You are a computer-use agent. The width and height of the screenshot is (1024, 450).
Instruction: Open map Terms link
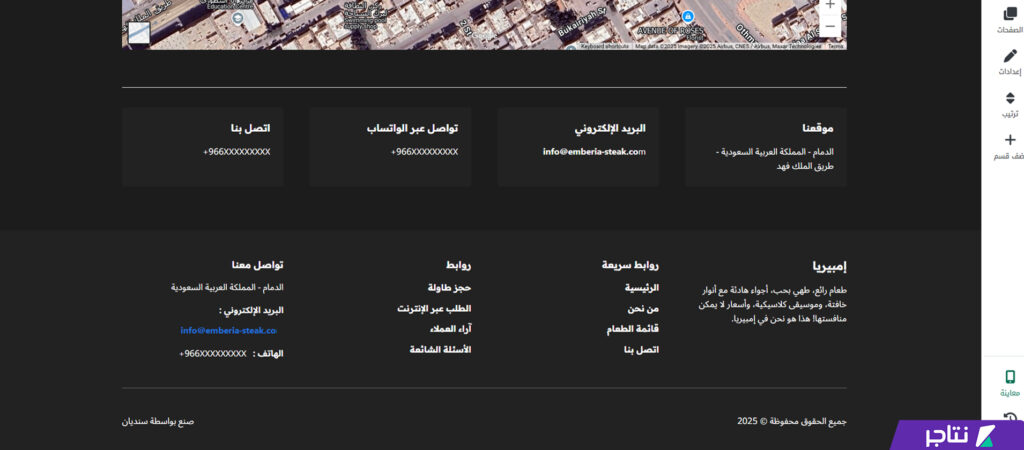pyautogui.click(x=835, y=46)
